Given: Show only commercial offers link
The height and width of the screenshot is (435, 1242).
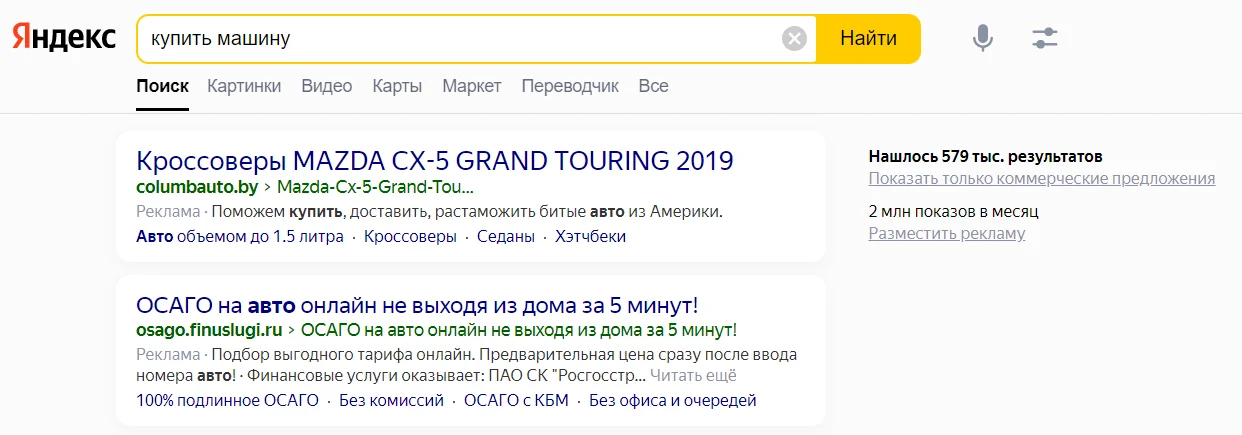Looking at the screenshot, I should coord(1041,179).
